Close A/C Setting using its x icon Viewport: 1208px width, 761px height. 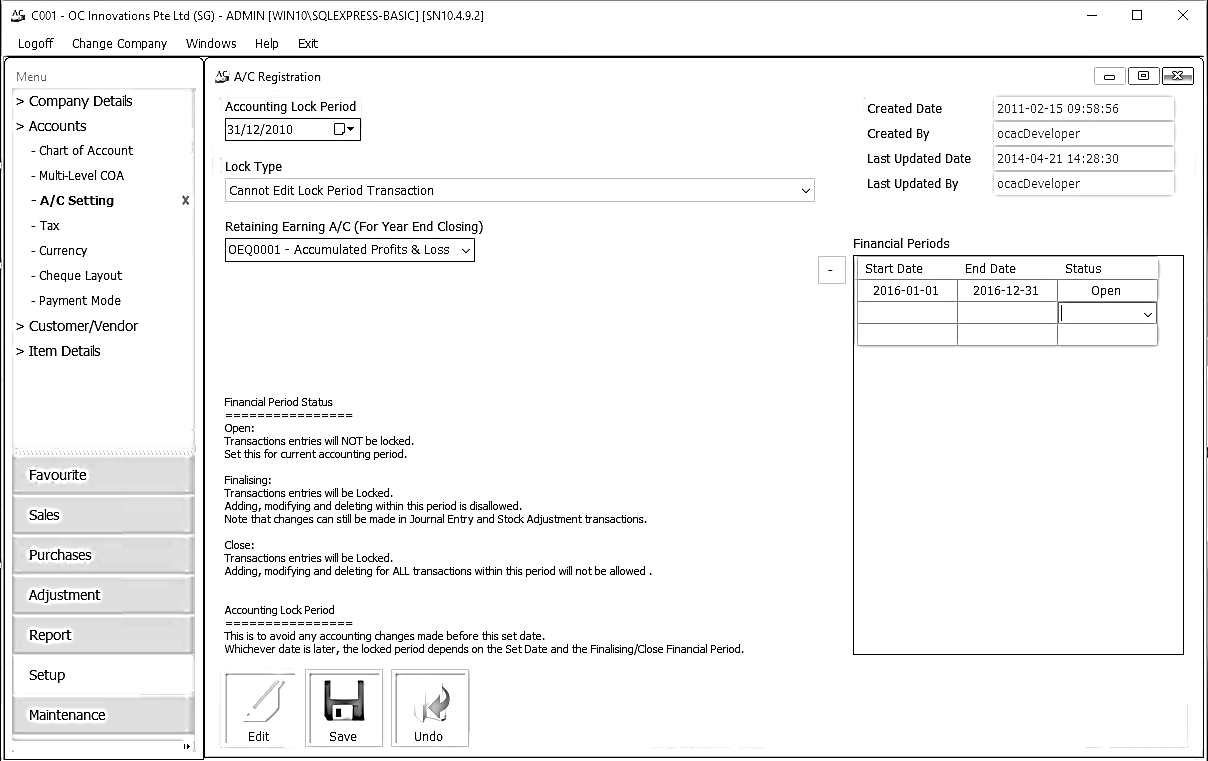(x=185, y=200)
